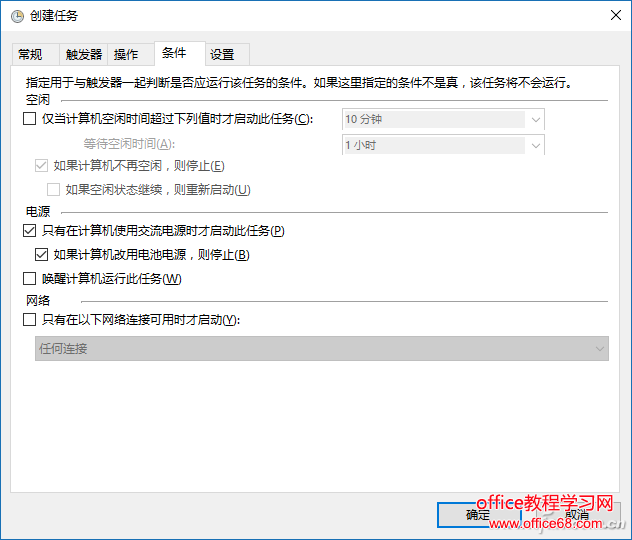Enable 唤醒计算机运行此任务 checkbox
Image resolution: width=632 pixels, height=540 pixels.
[29, 278]
